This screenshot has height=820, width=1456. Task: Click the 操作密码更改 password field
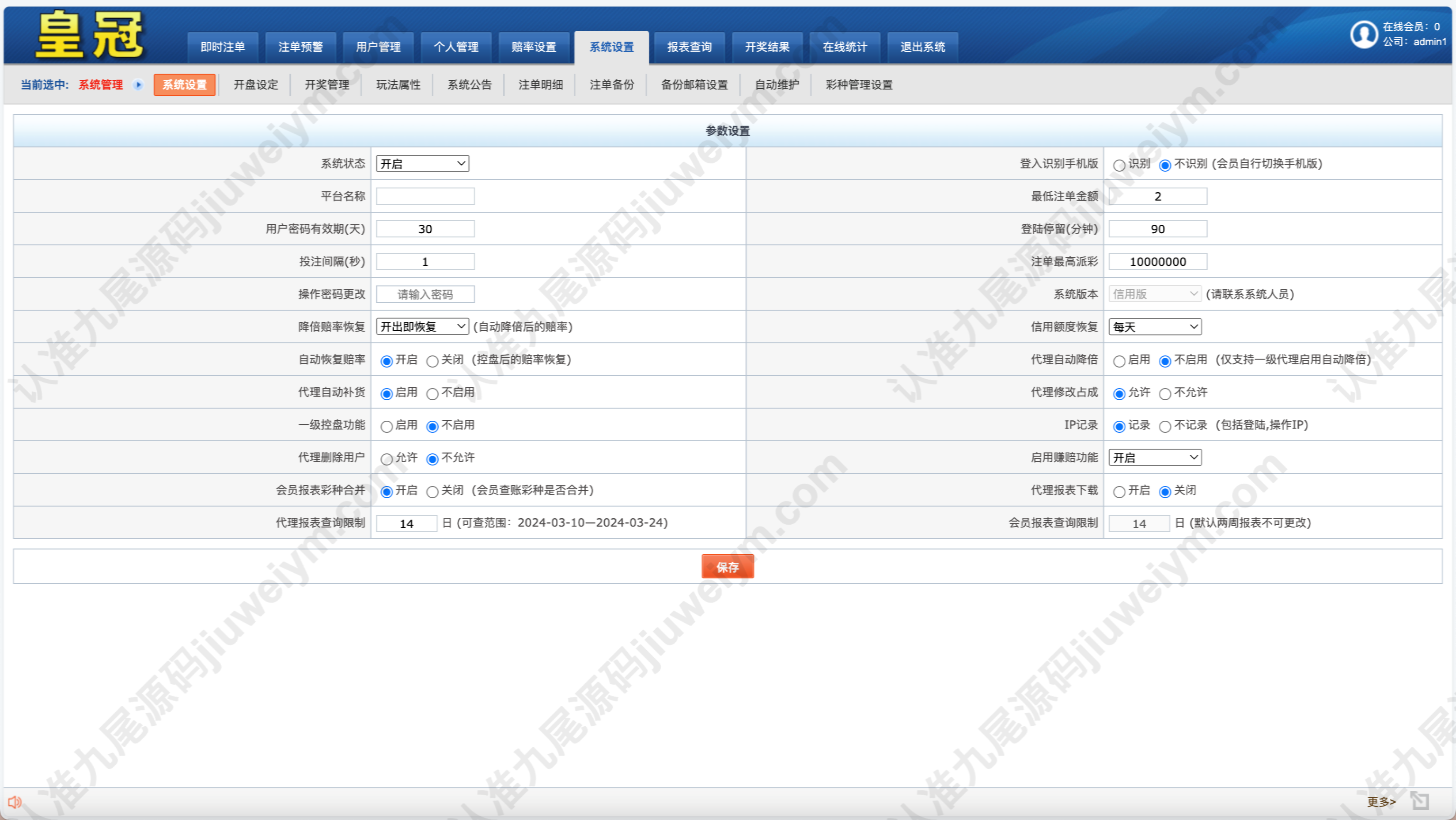click(x=425, y=294)
